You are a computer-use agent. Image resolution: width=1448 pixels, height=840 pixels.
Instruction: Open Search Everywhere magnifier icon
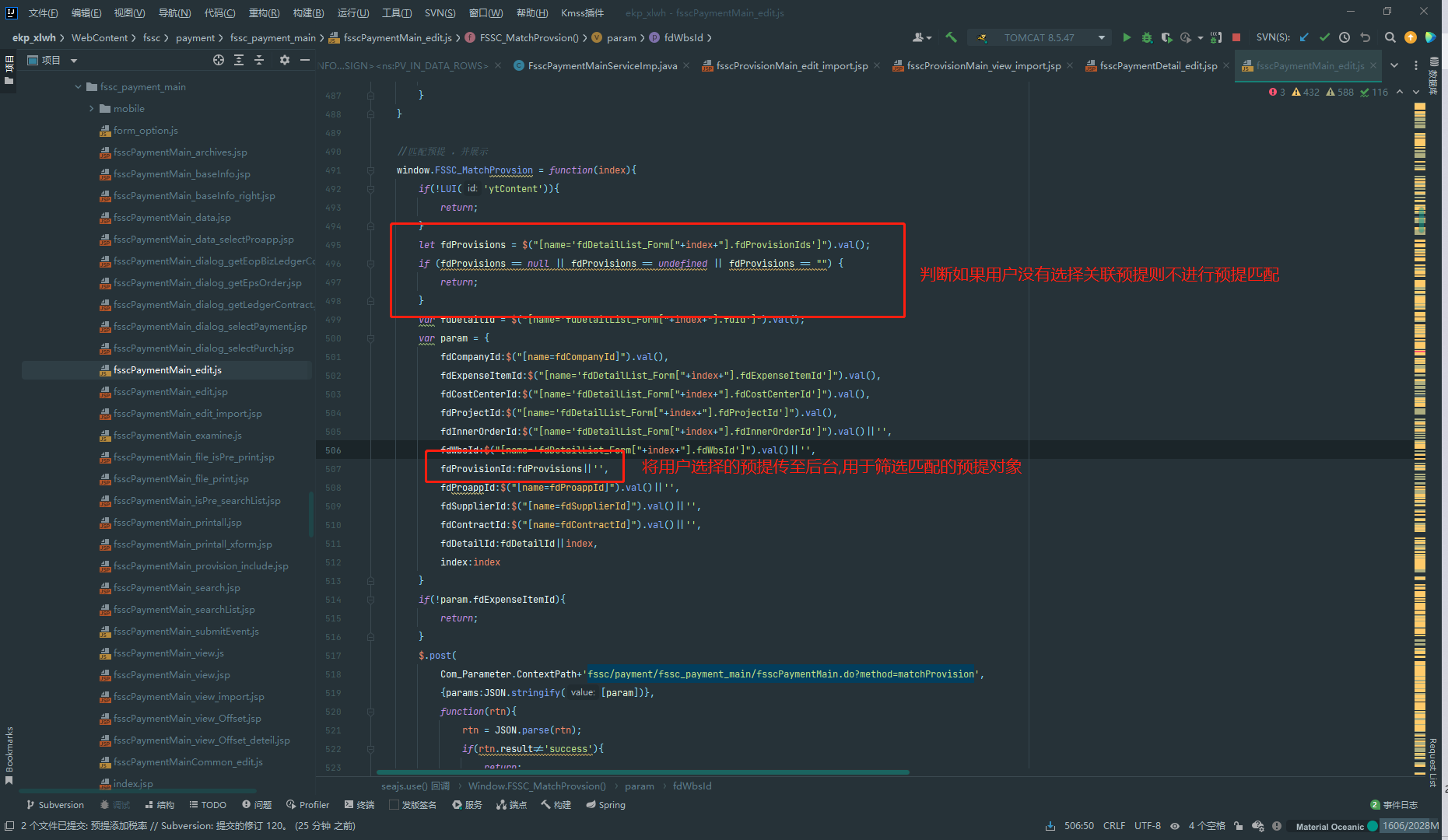point(1390,37)
